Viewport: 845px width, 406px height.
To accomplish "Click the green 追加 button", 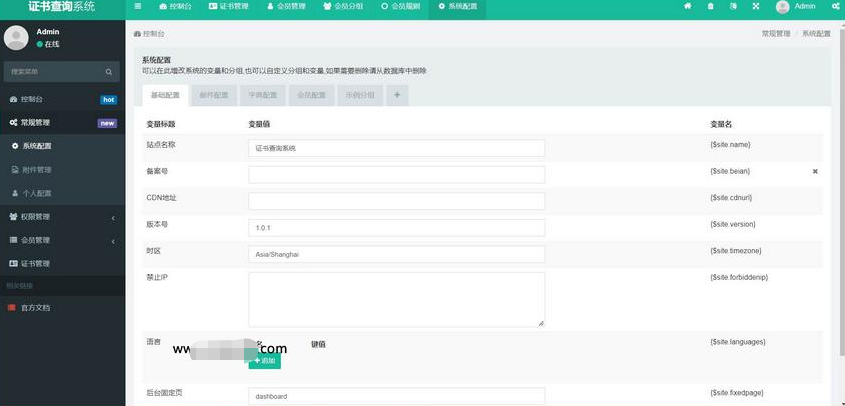I will pos(264,360).
